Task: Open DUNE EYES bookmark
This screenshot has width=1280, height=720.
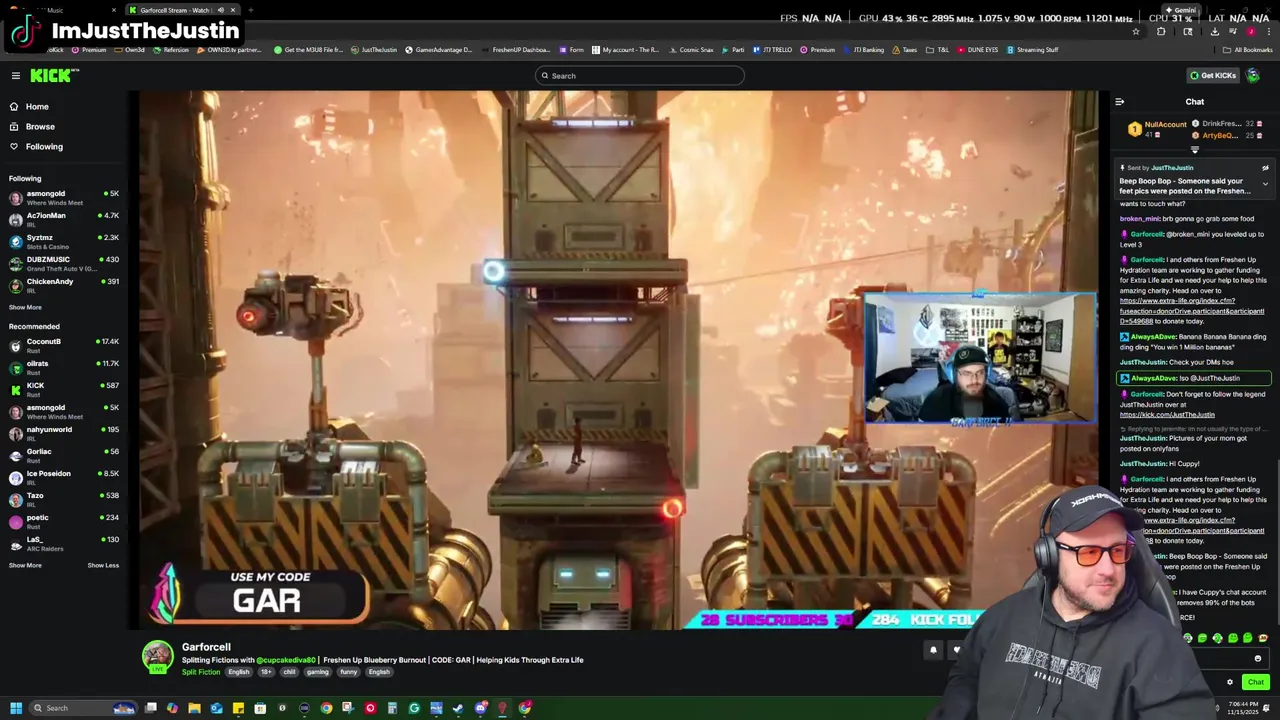Action: click(x=978, y=50)
